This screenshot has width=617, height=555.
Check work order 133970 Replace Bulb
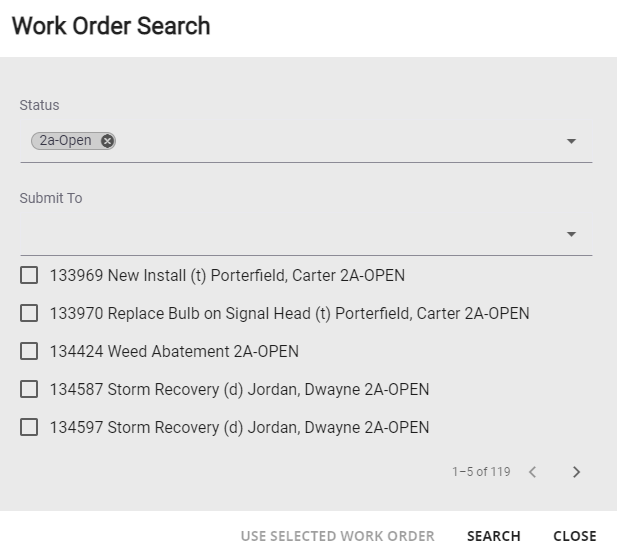click(x=29, y=313)
